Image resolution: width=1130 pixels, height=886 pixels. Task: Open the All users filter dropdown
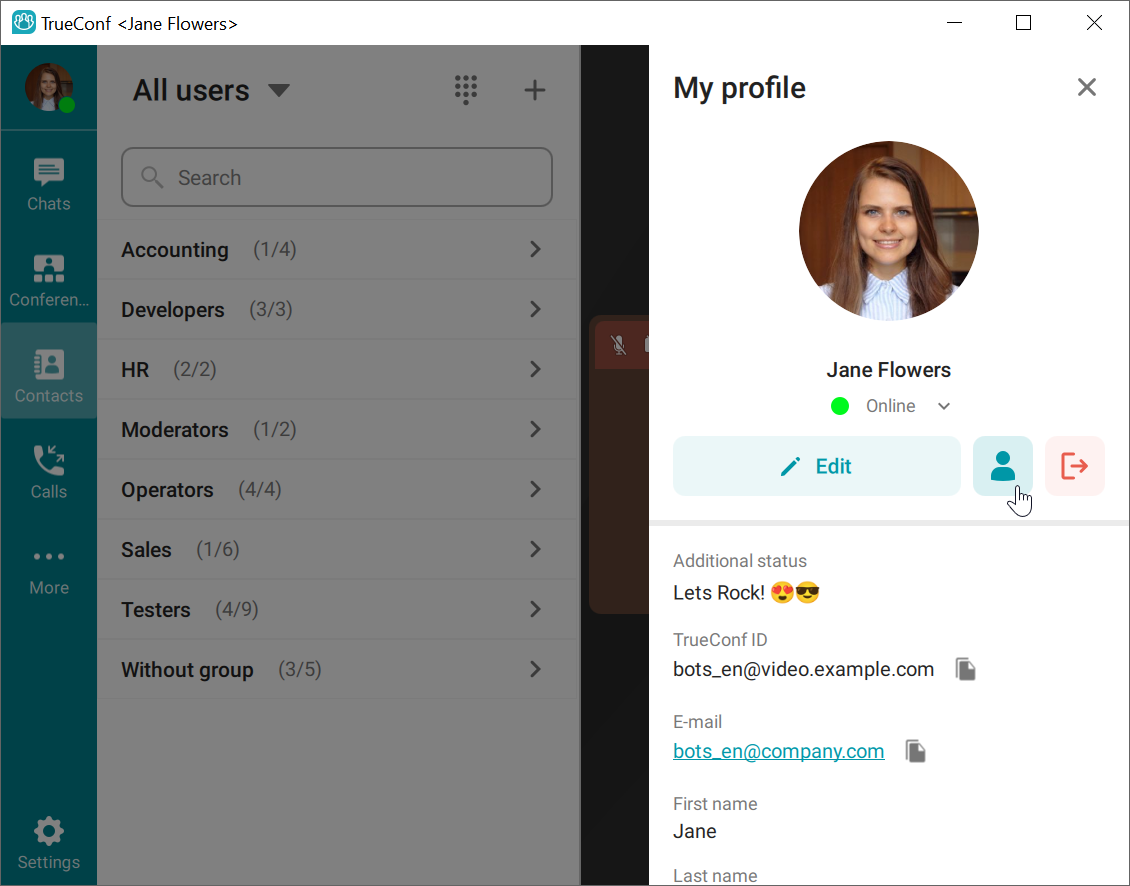coord(211,90)
